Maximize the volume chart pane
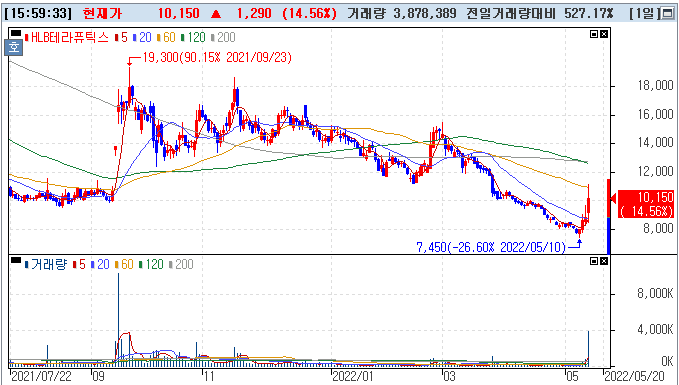 coord(595,261)
